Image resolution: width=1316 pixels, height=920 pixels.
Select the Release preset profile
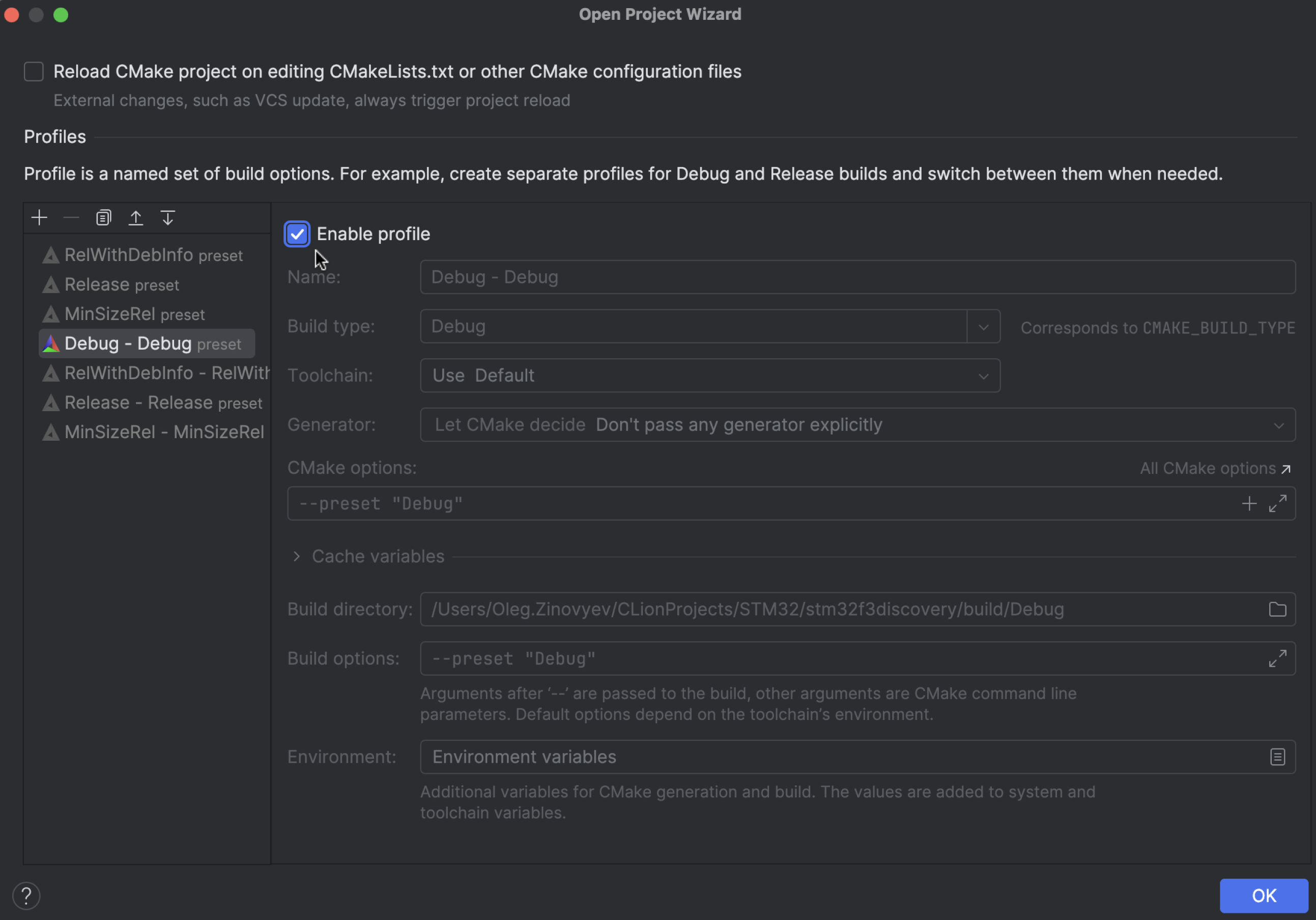tap(122, 284)
